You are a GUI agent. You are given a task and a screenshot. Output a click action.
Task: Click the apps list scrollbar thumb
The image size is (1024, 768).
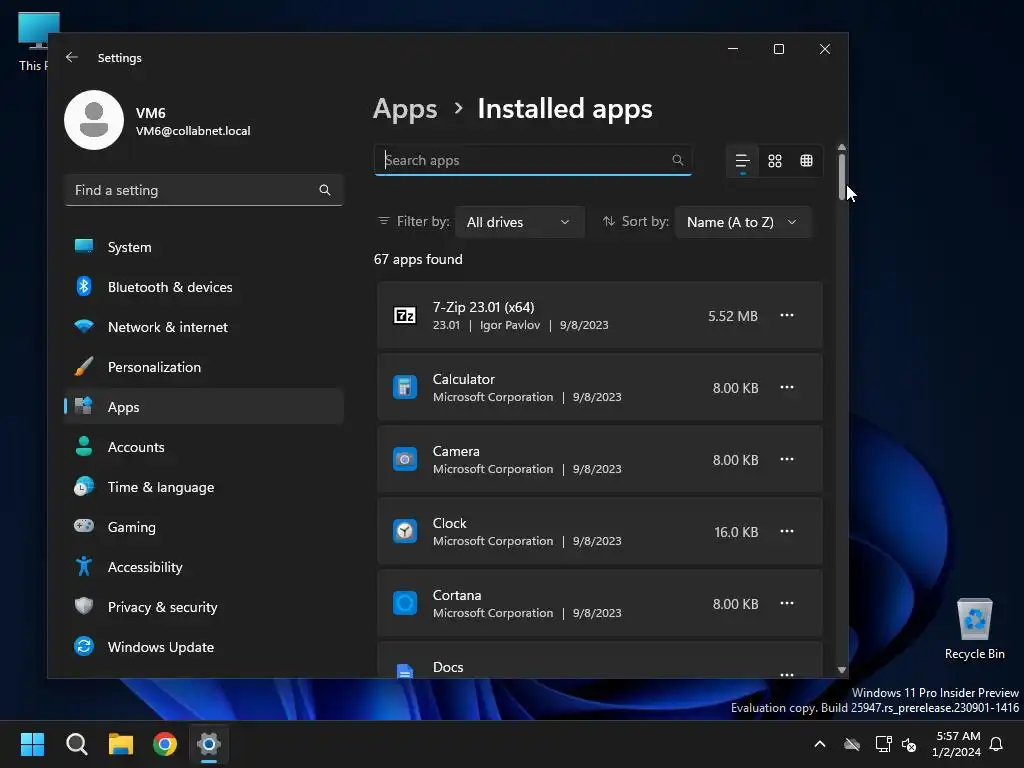842,177
